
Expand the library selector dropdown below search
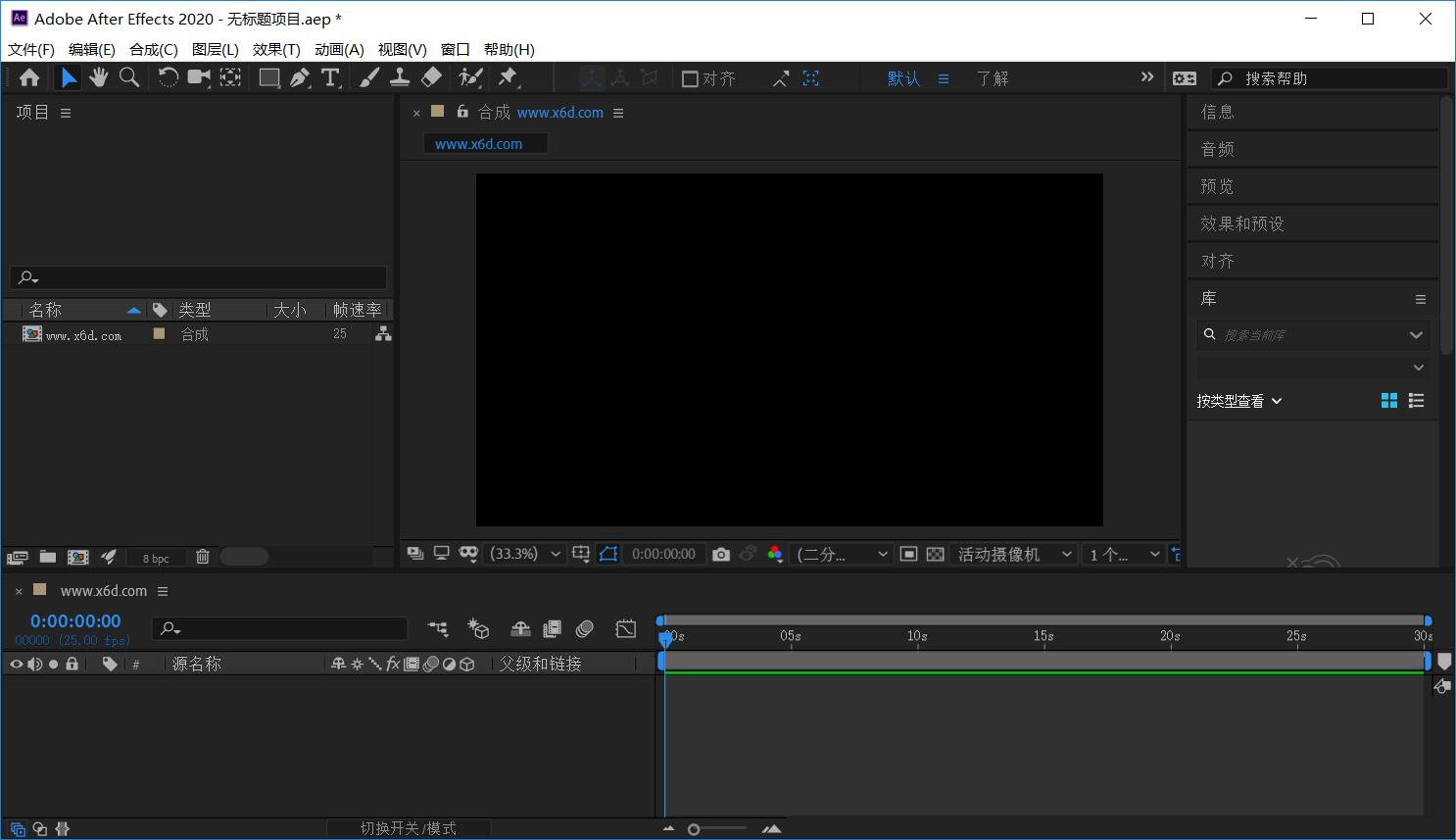click(1419, 368)
